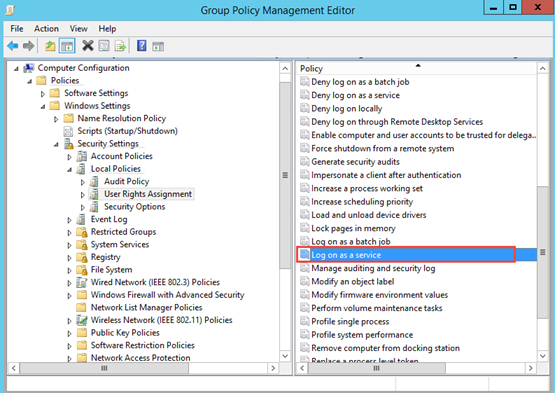Click the Delete X toolbar icon
555x393 pixels.
pos(87,46)
